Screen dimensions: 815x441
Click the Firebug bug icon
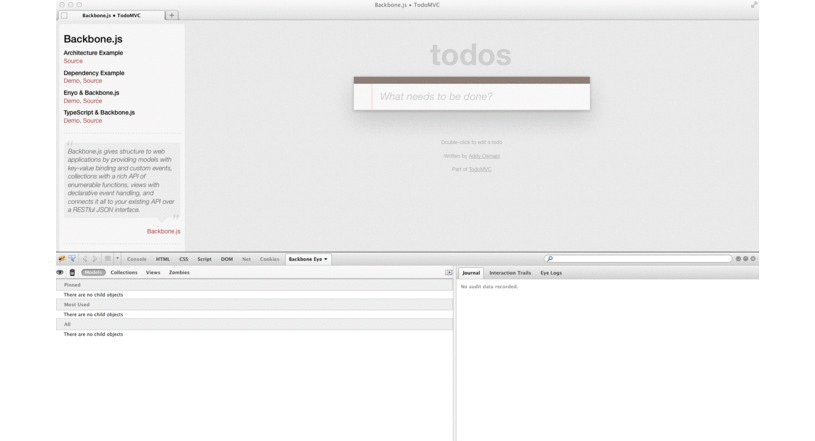tap(62, 259)
